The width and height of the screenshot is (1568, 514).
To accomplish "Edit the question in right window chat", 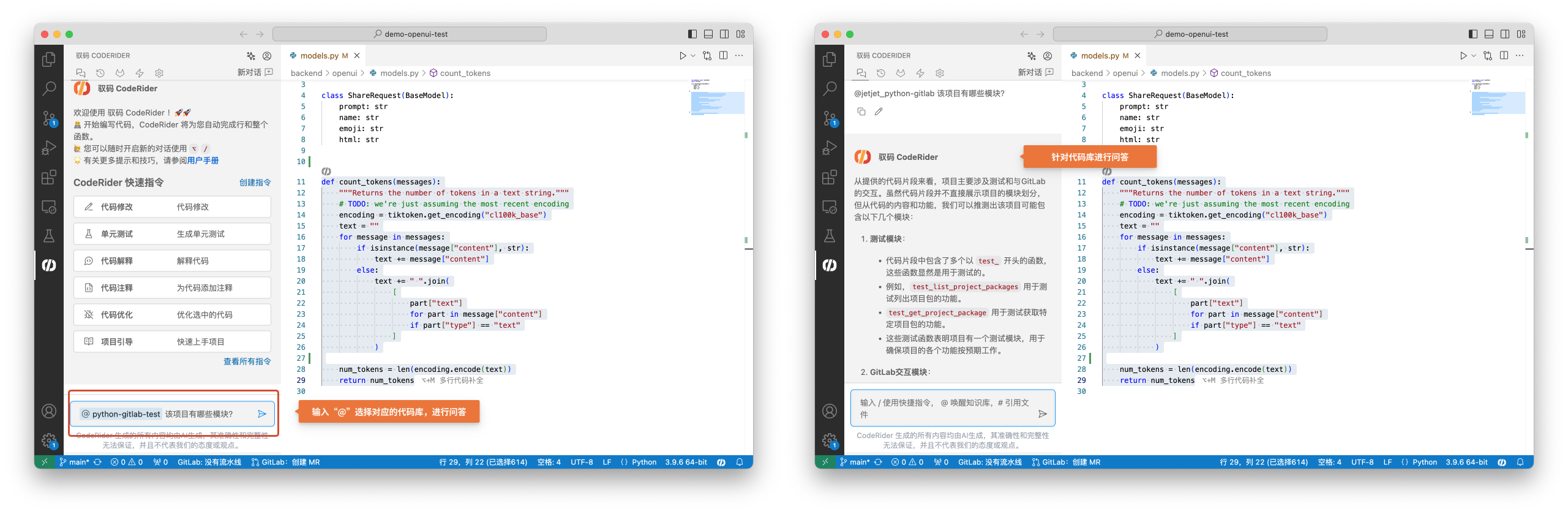I will (879, 111).
